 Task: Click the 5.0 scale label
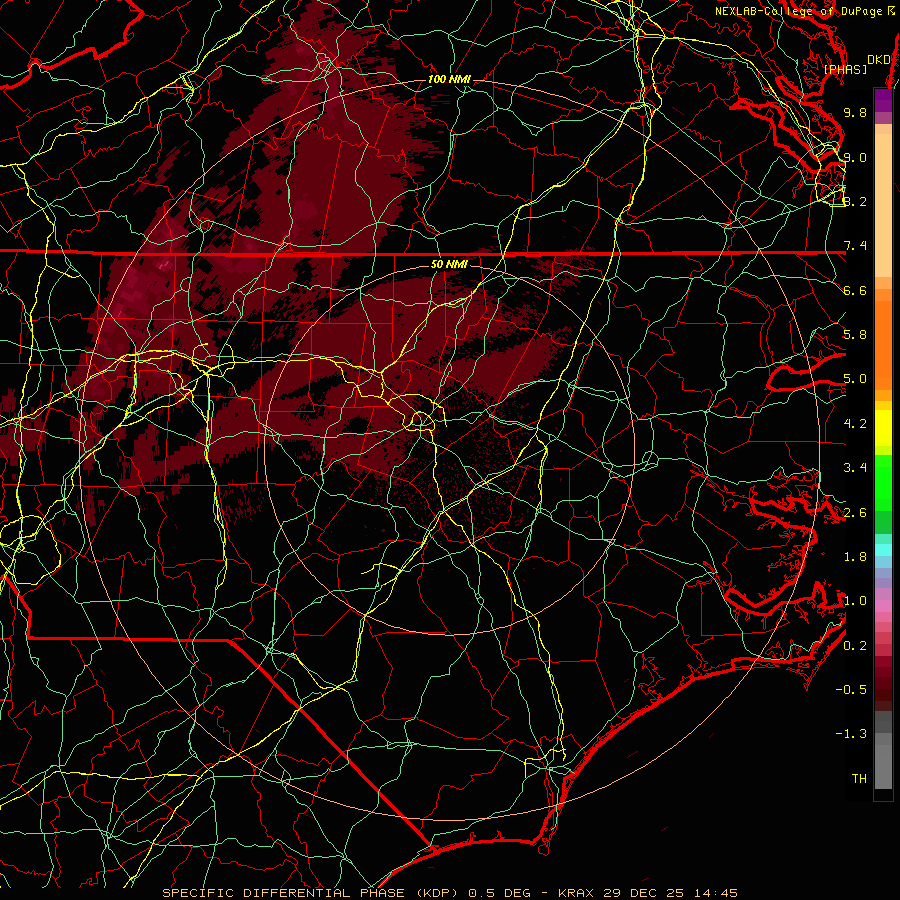pyautogui.click(x=855, y=379)
